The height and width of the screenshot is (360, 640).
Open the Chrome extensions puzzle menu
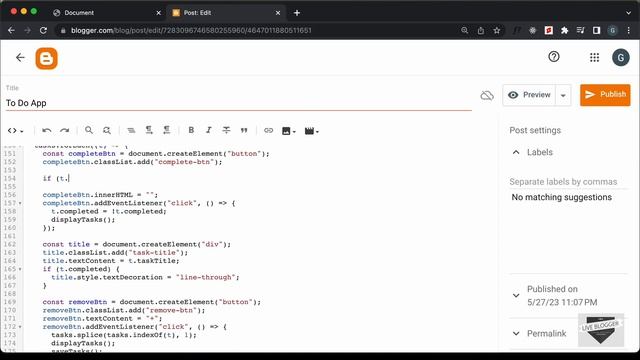[x=564, y=31]
